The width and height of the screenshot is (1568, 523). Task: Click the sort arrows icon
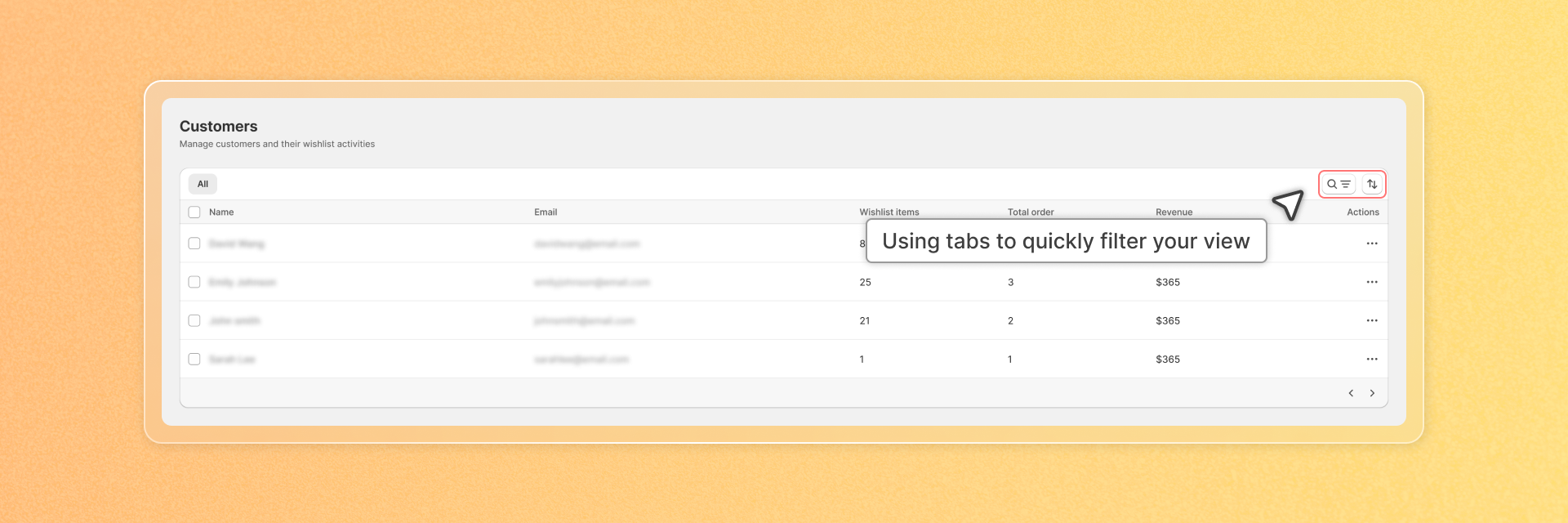(x=1372, y=184)
